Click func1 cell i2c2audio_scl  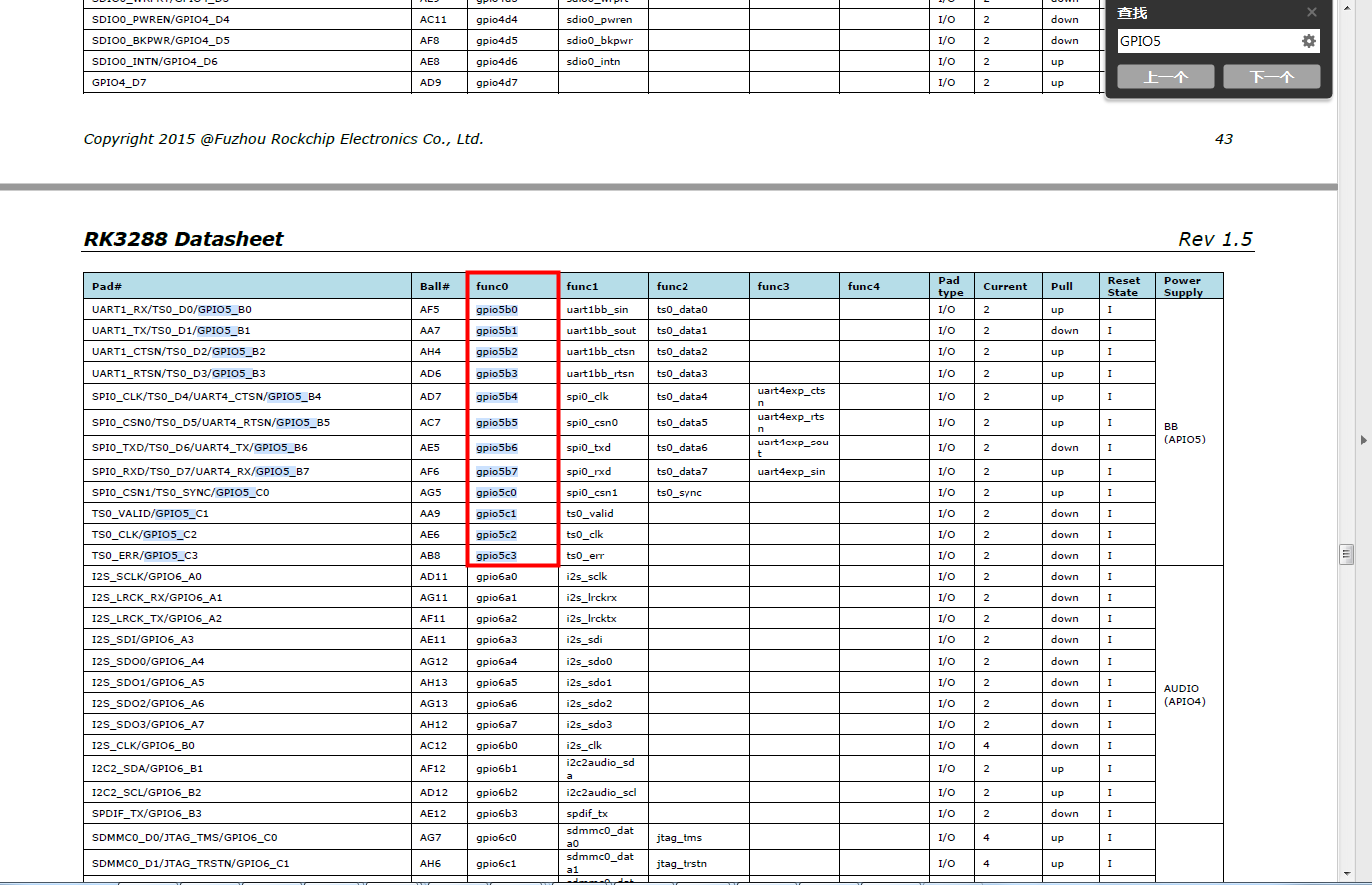(x=601, y=793)
